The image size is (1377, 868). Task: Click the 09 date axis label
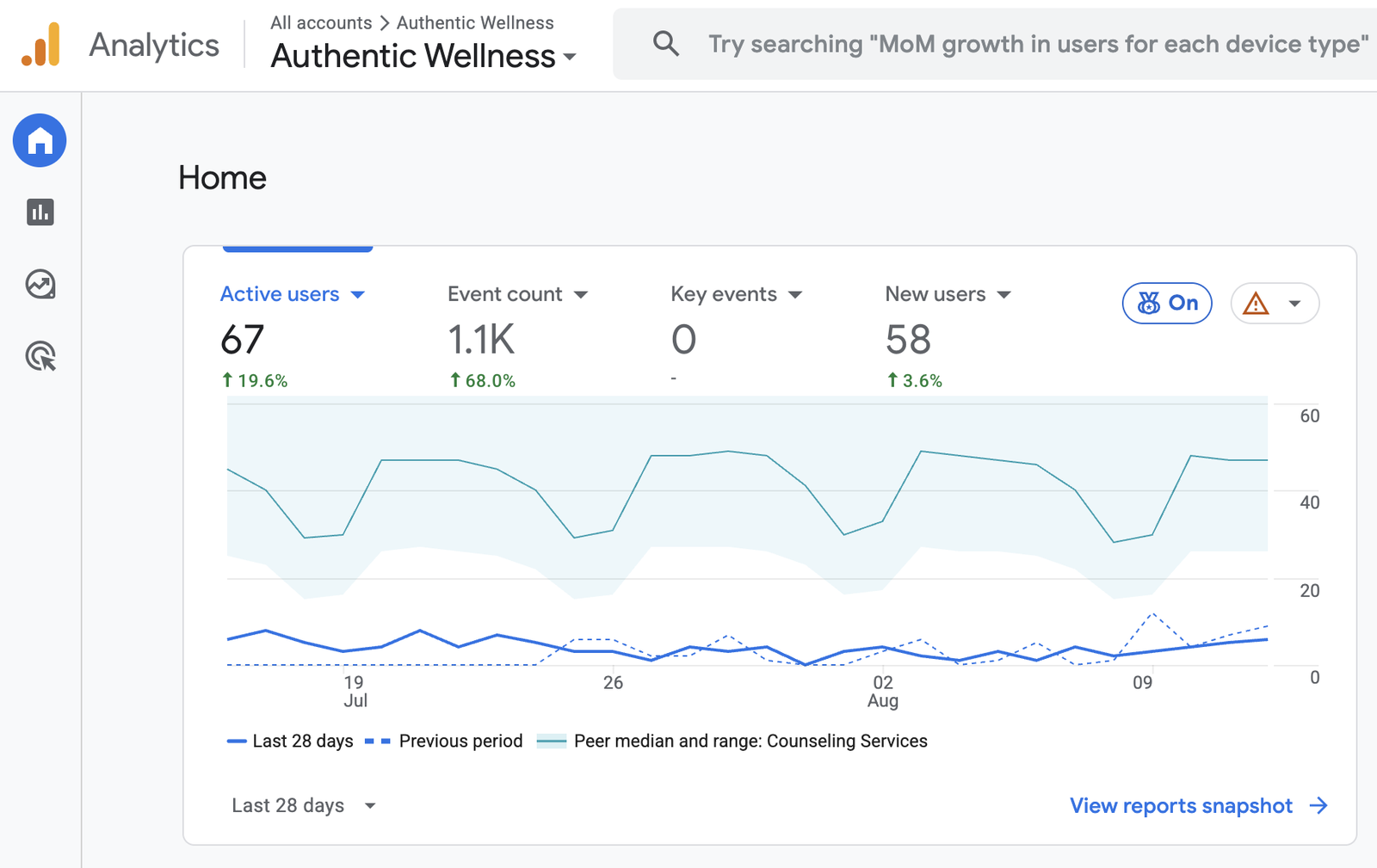pos(1142,683)
